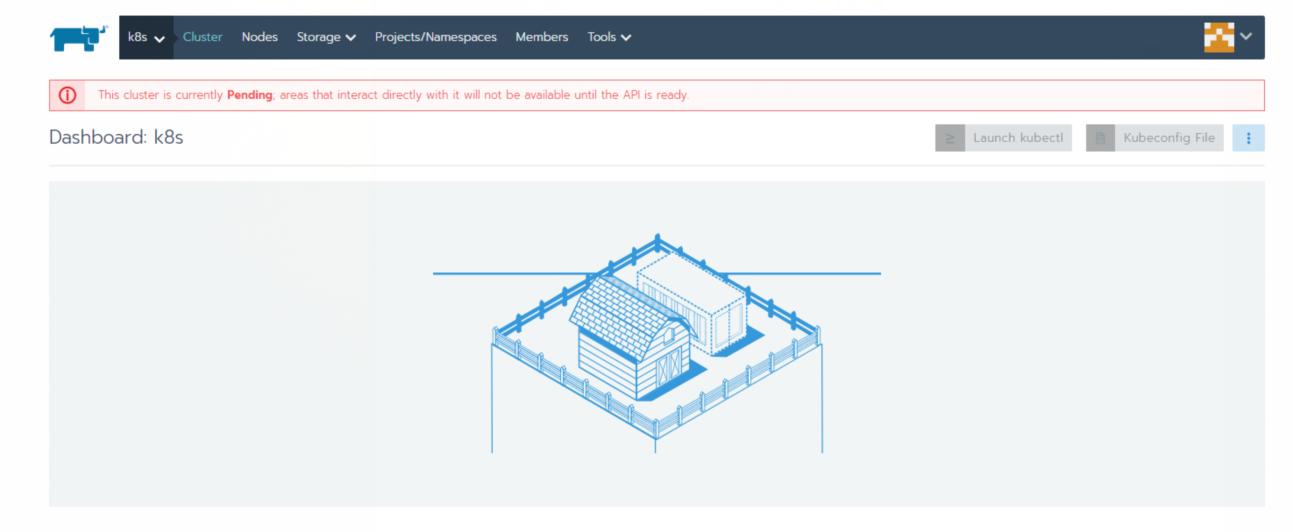Select the Cluster tab

(x=202, y=37)
